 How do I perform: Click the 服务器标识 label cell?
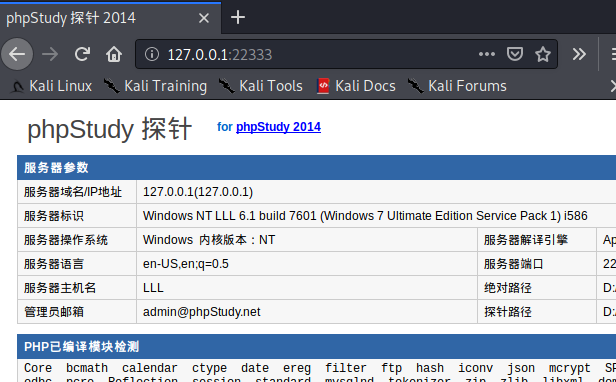coord(77,216)
